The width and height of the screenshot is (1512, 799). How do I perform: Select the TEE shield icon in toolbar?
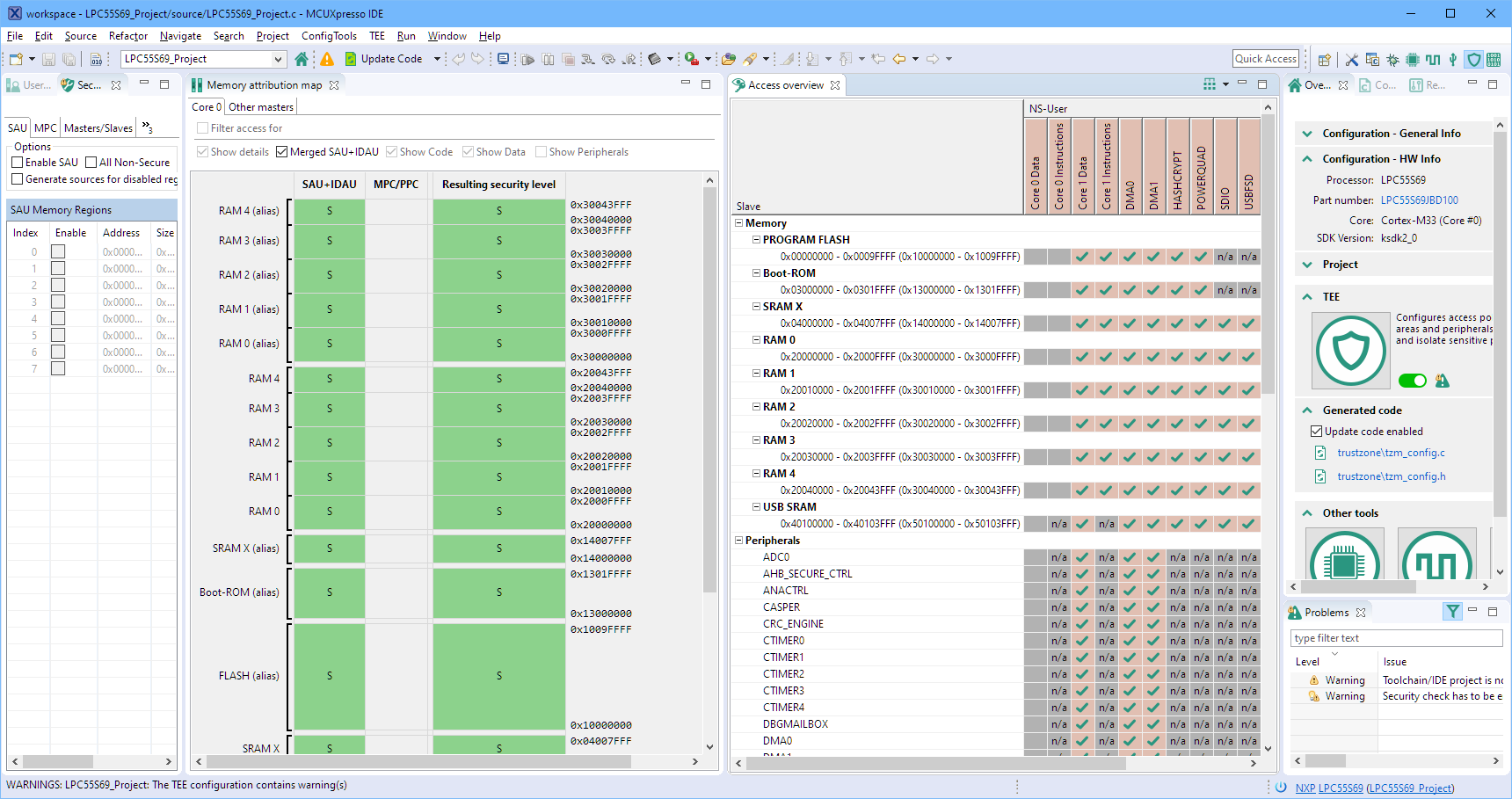(x=1474, y=60)
